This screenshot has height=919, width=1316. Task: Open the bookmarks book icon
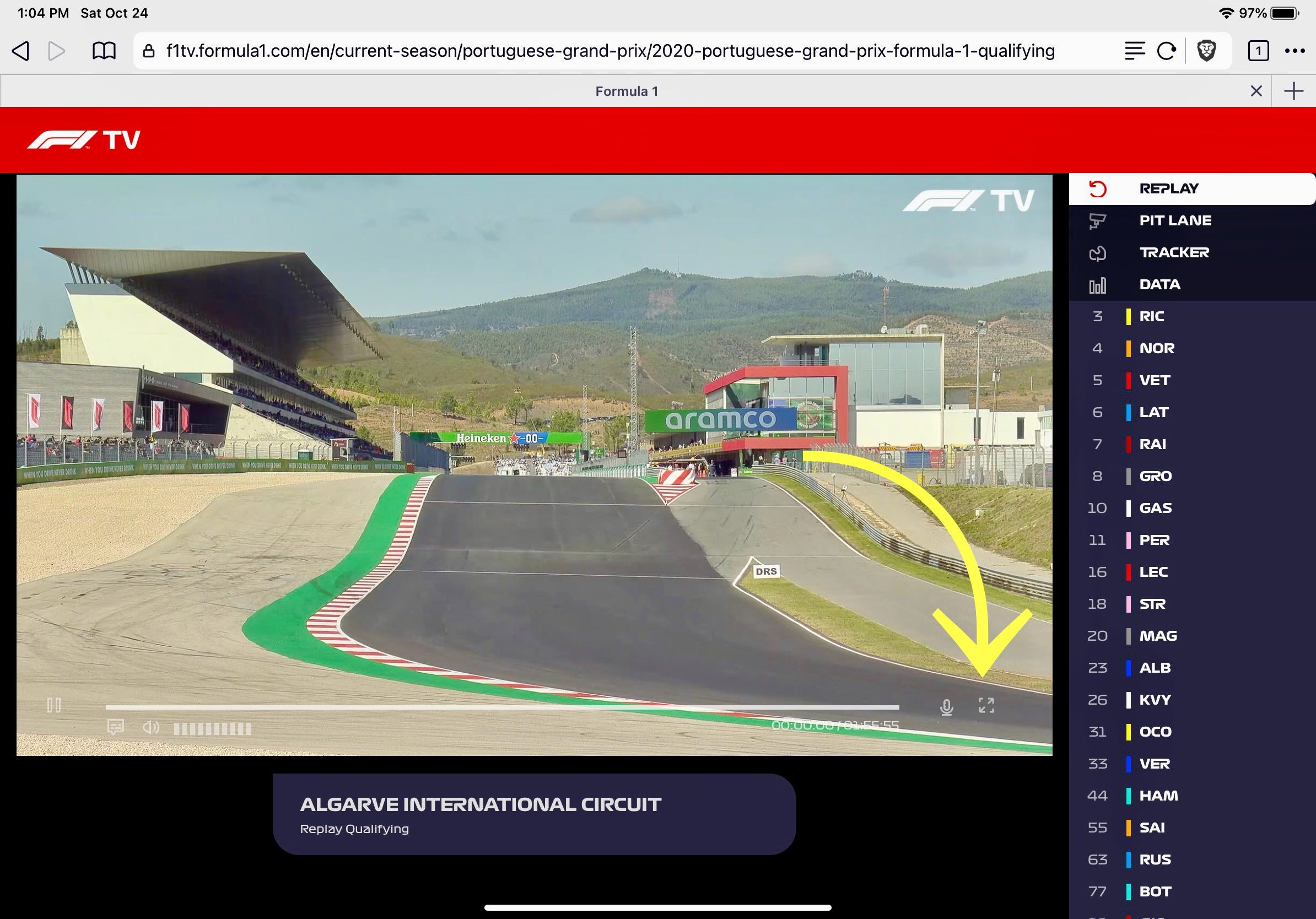coord(104,51)
